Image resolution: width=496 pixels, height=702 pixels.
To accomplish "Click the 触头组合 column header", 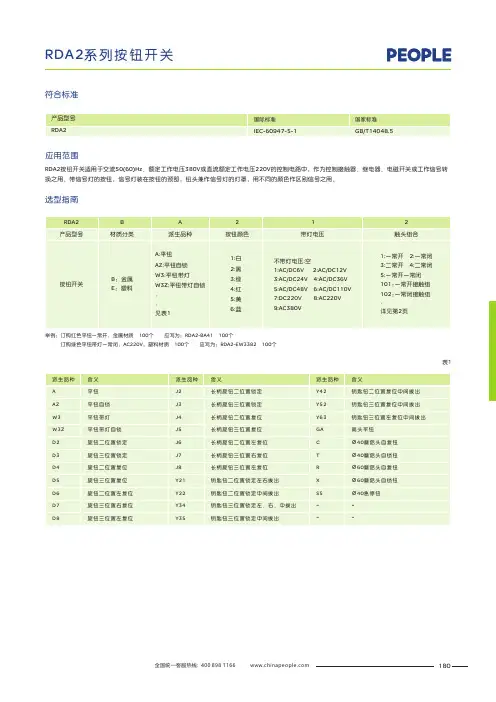I will tap(406, 234).
